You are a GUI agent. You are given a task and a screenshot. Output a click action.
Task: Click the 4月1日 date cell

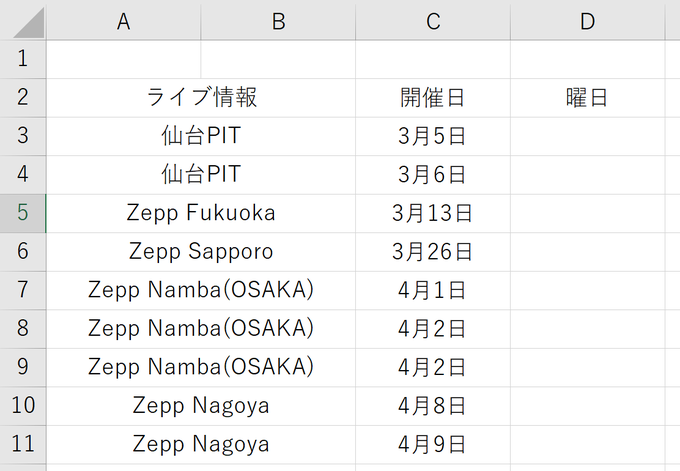tap(432, 290)
